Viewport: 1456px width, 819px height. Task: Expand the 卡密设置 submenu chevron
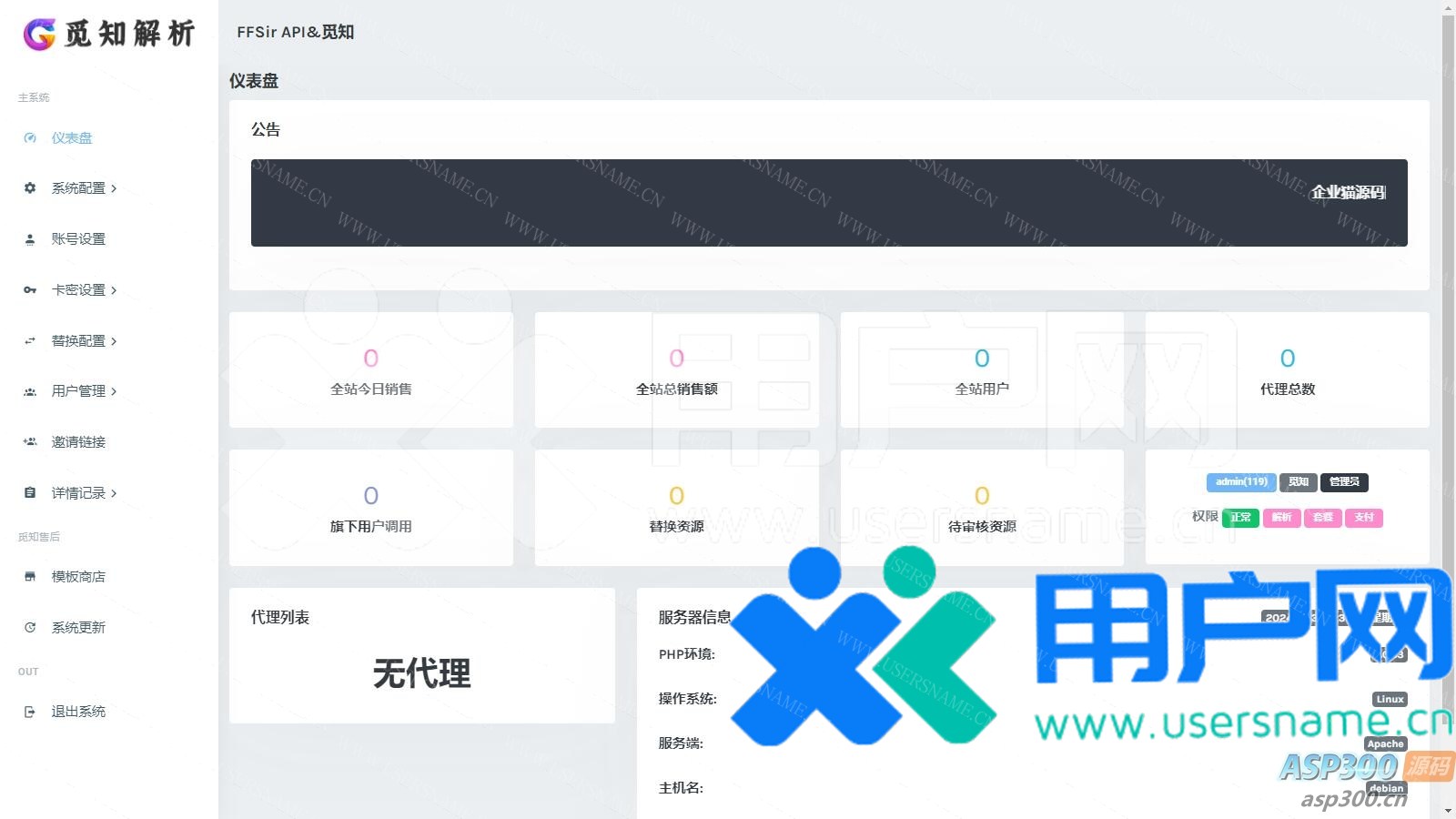[x=114, y=290]
